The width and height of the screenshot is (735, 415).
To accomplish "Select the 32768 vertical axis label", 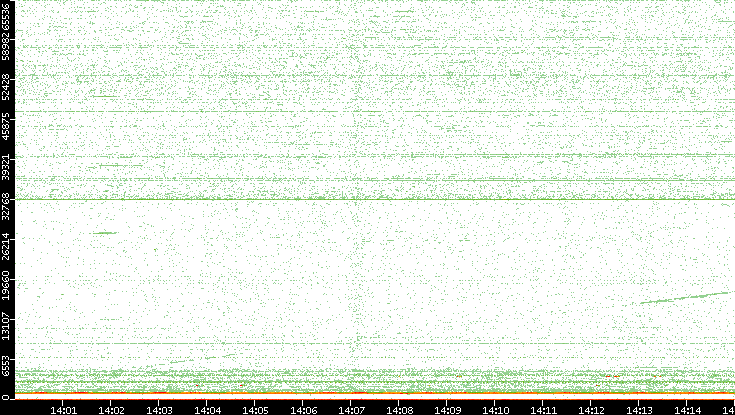I will pos(5,207).
